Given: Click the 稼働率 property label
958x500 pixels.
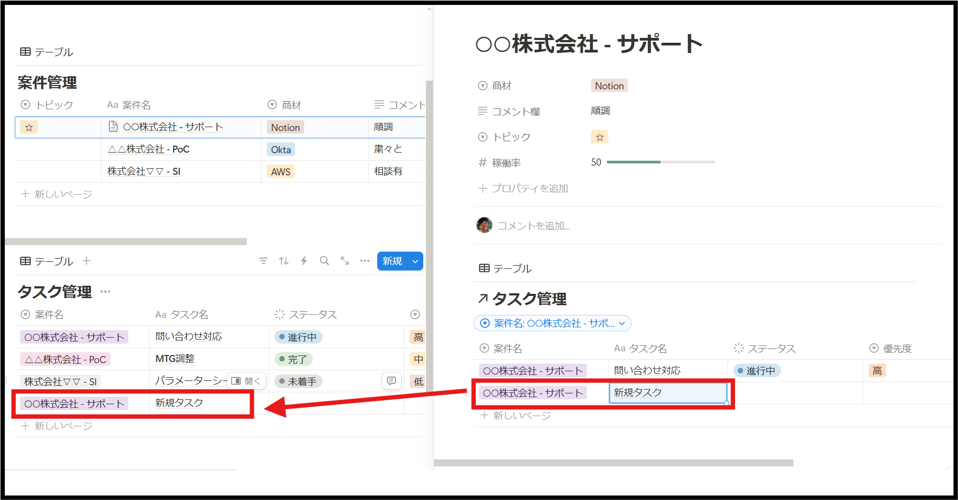Looking at the screenshot, I should click(499, 163).
